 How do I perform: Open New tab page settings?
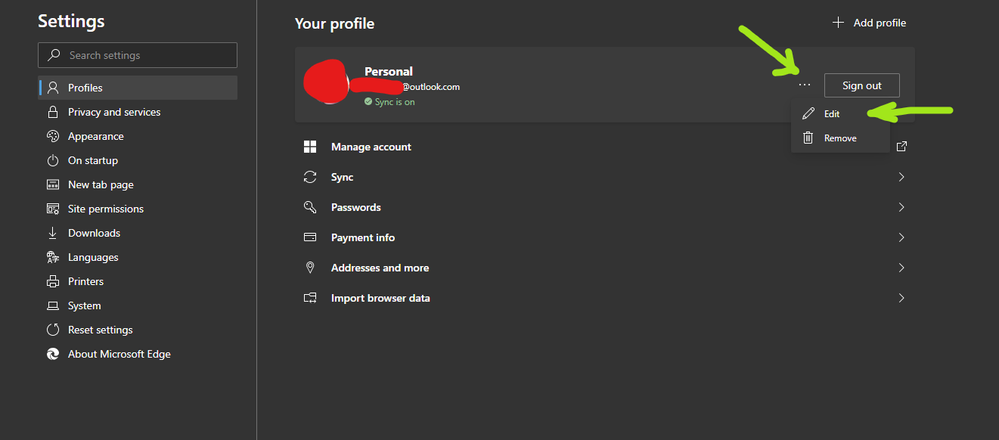point(138,185)
